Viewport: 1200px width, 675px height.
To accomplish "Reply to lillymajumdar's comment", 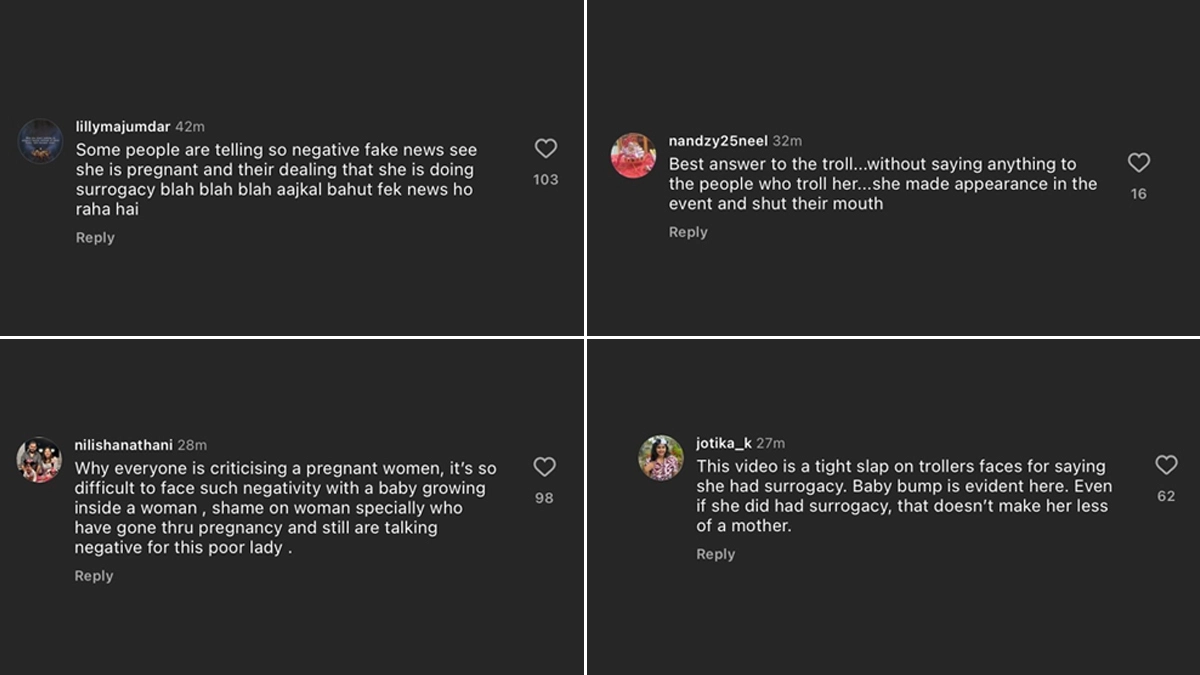I will pos(95,238).
